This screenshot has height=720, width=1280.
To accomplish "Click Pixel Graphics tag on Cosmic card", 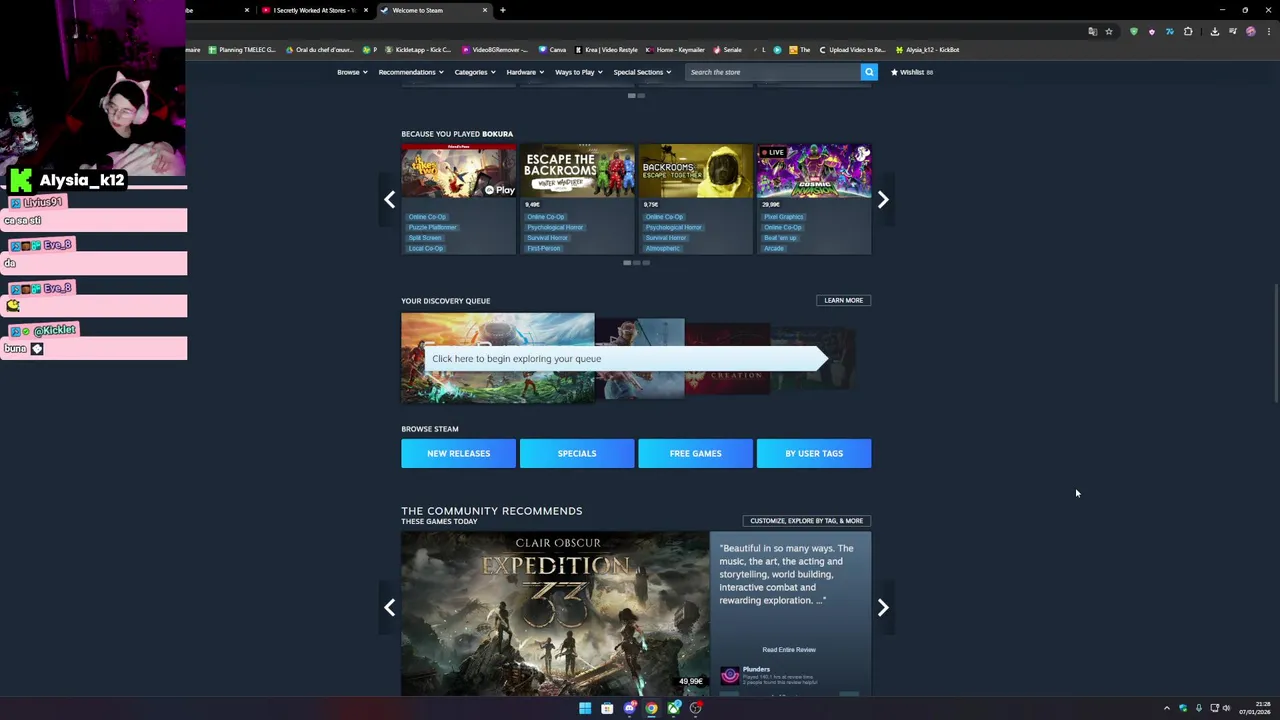I will pos(784,216).
